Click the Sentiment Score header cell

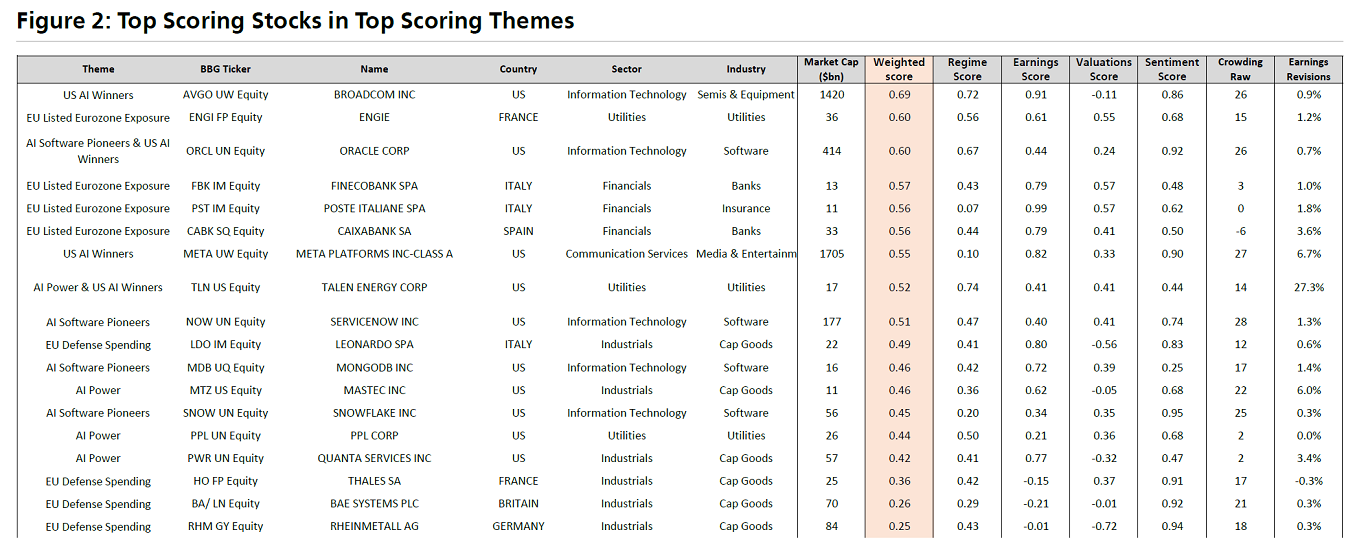click(x=1172, y=69)
